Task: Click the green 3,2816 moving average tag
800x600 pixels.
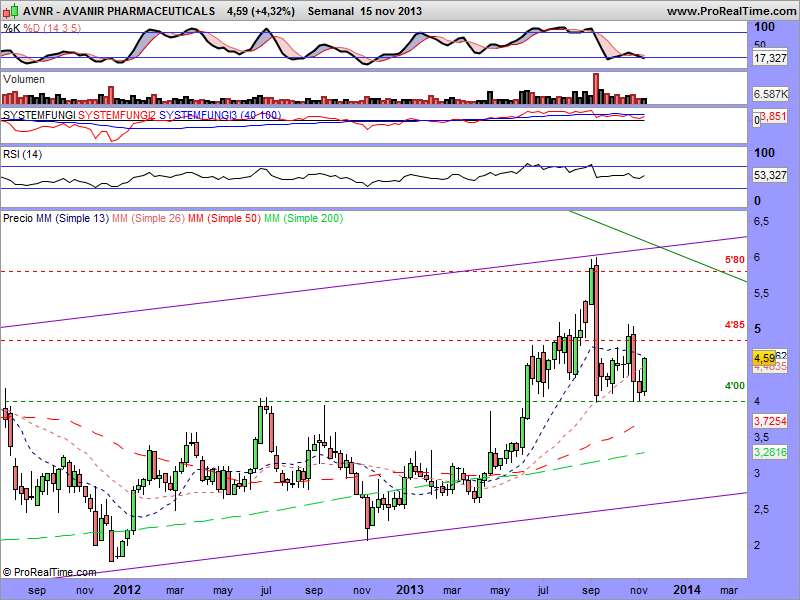Action: 770,452
